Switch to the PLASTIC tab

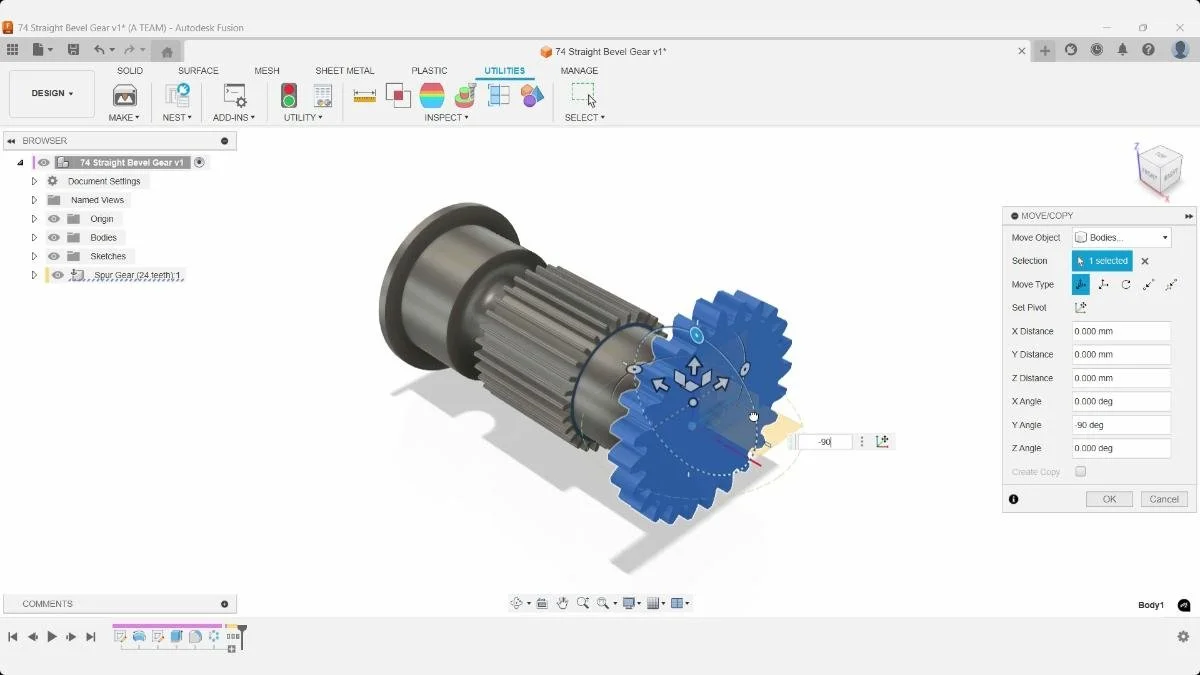(429, 71)
